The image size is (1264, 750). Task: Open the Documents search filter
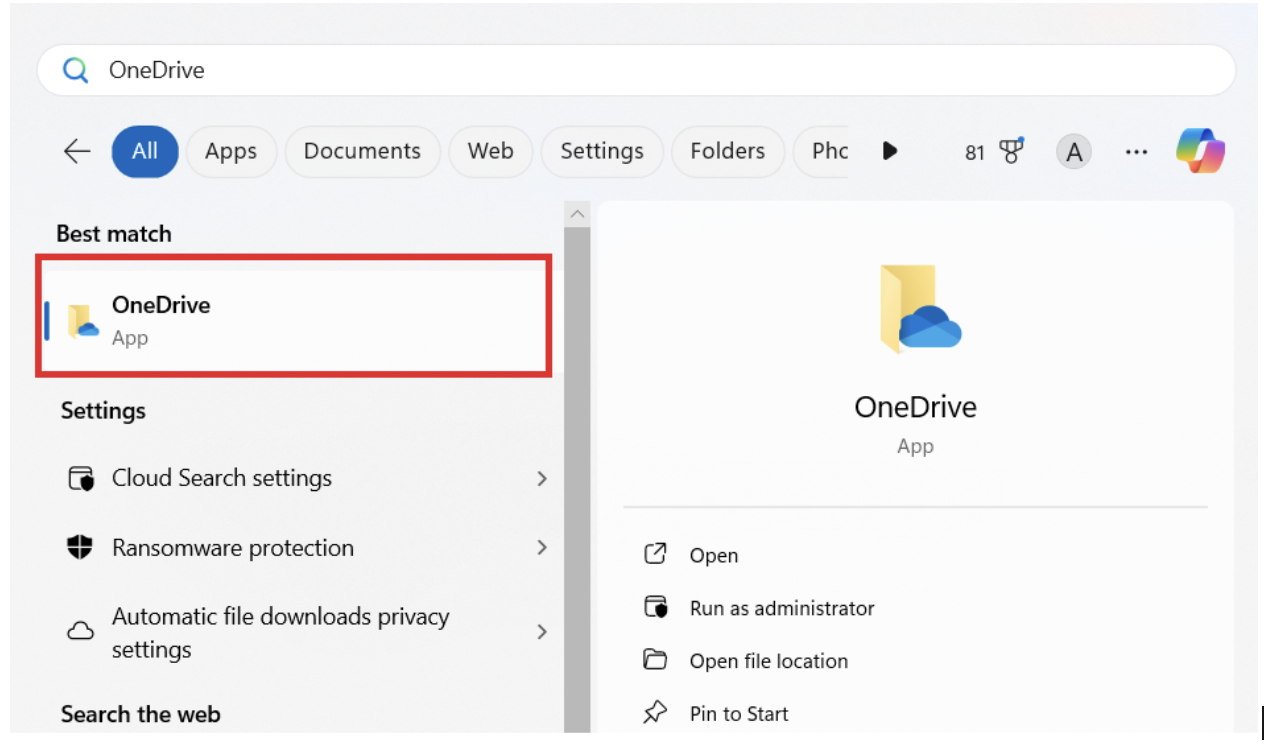click(x=362, y=151)
